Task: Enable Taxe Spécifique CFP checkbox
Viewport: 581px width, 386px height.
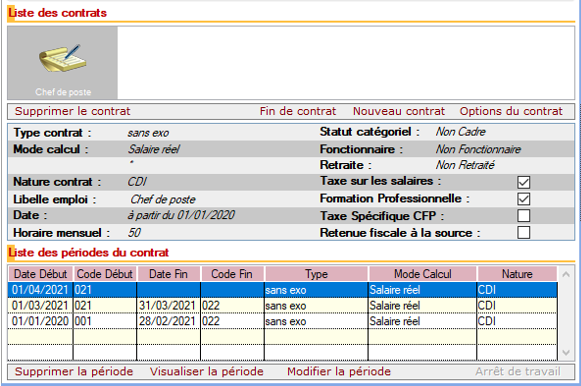Action: 524,216
